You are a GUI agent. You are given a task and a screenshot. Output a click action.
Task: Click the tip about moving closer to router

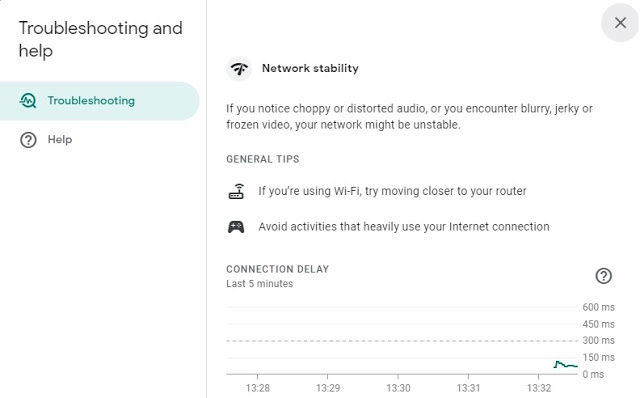[x=392, y=191]
